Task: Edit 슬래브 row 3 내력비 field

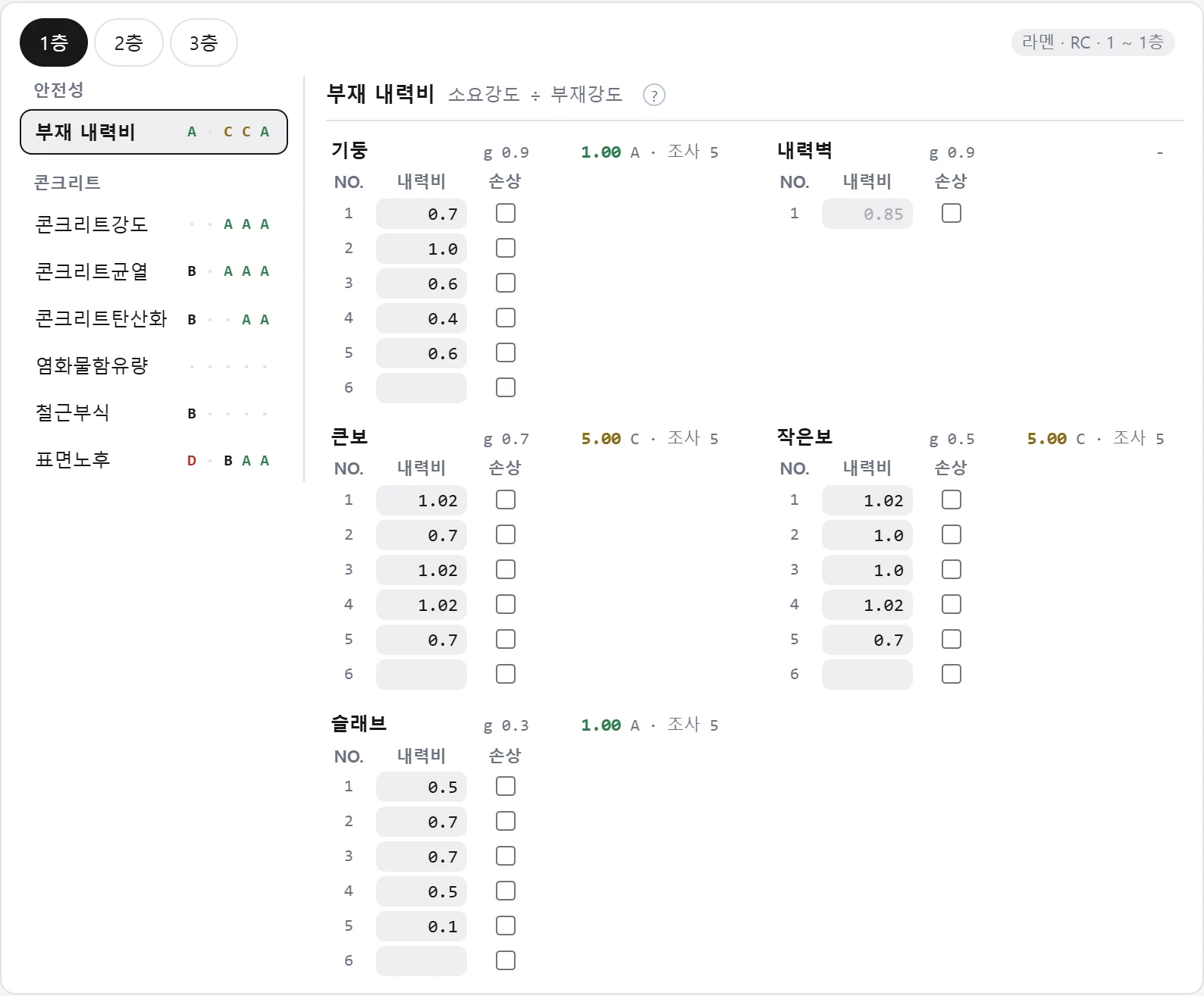Action: pyautogui.click(x=422, y=857)
